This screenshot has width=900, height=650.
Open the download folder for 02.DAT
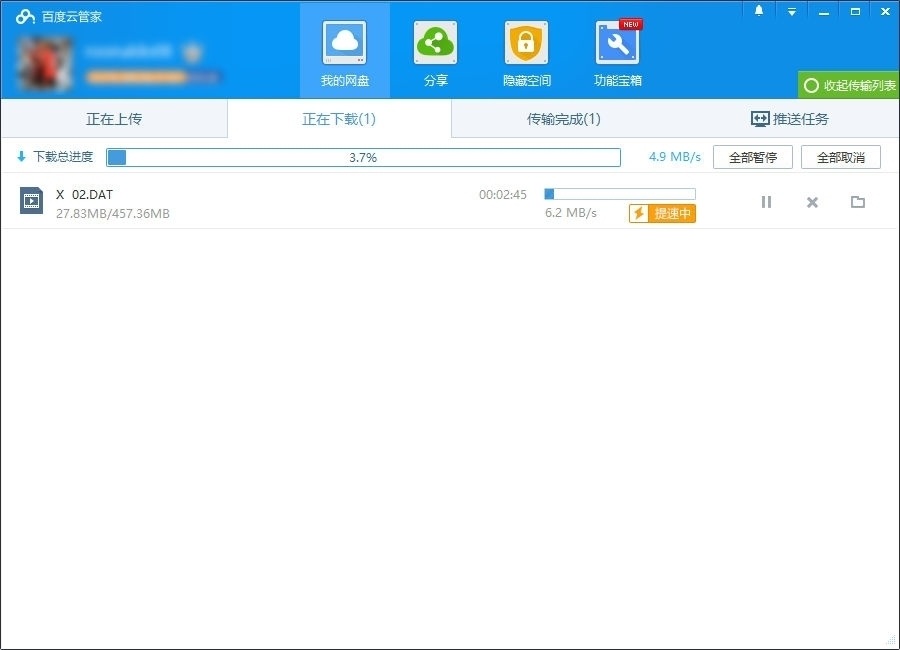tap(857, 202)
